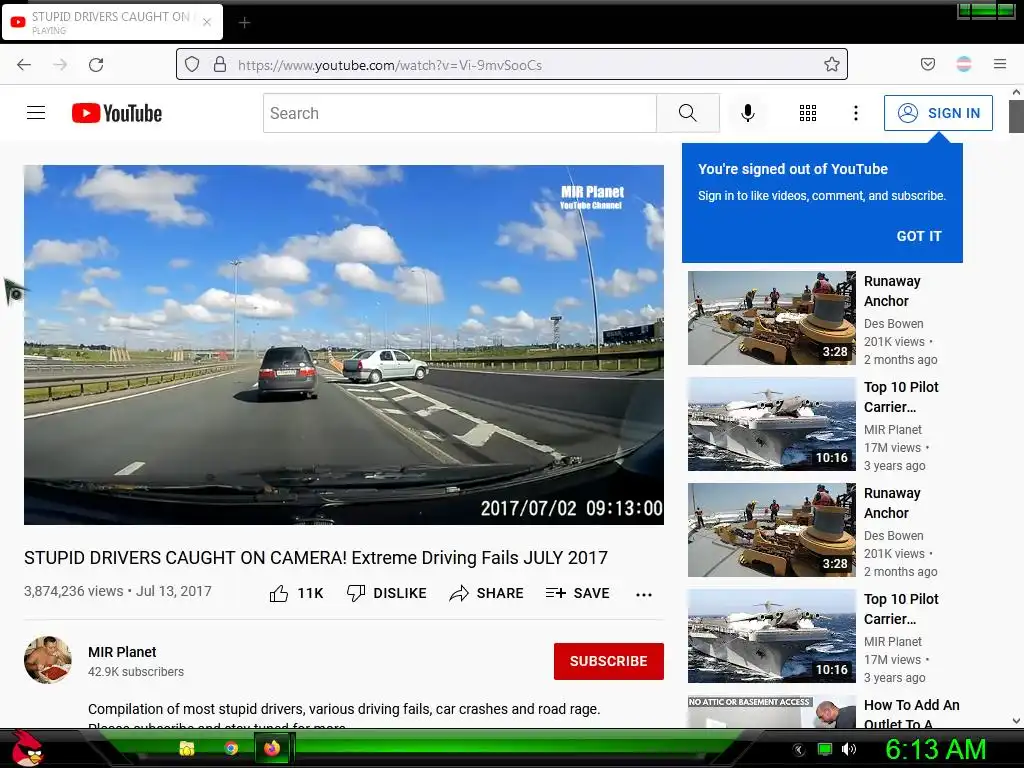Click the browser forward arrow
1024x768 pixels.
60,65
